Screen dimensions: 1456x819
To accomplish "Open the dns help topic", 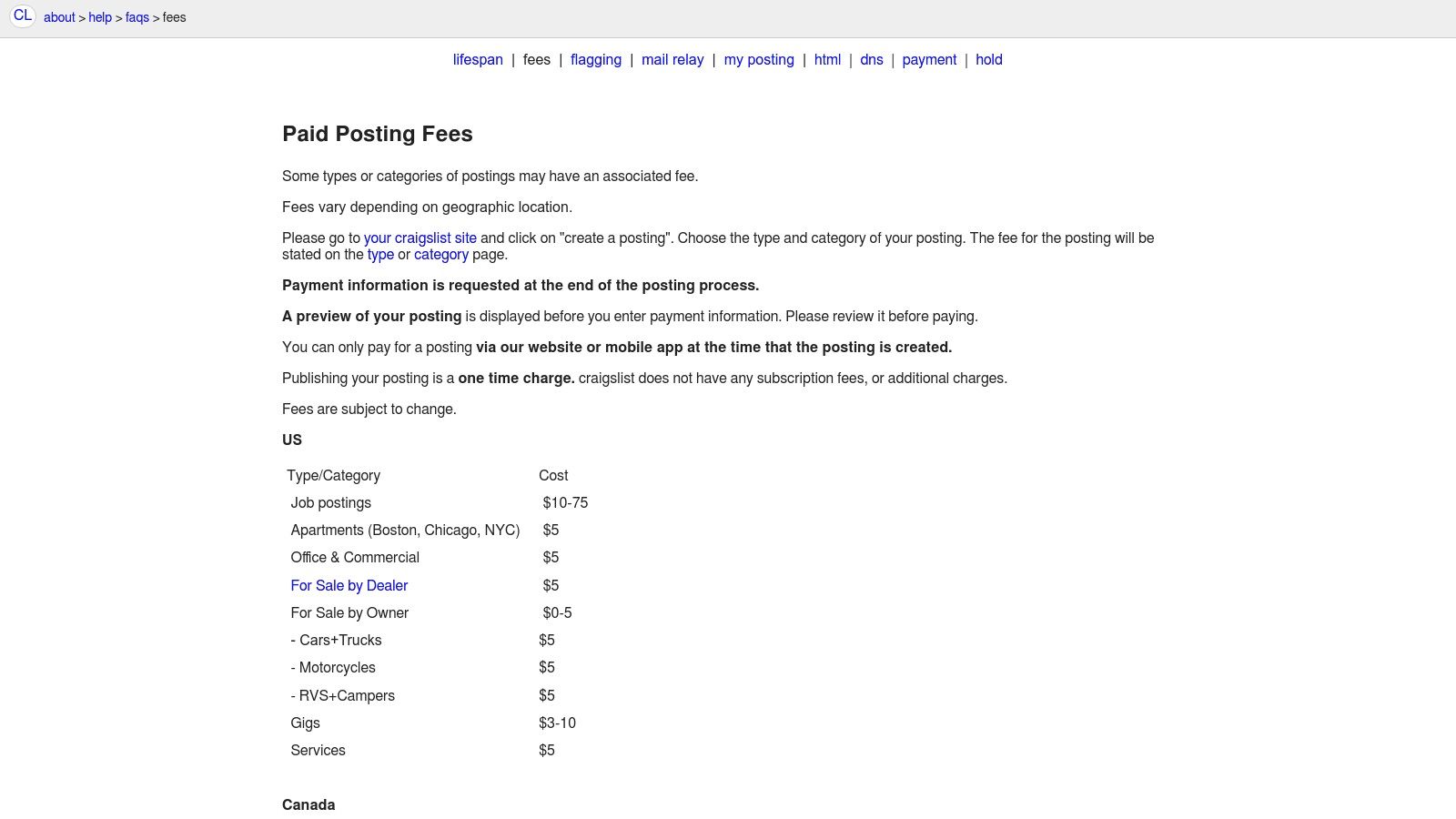I will [870, 59].
